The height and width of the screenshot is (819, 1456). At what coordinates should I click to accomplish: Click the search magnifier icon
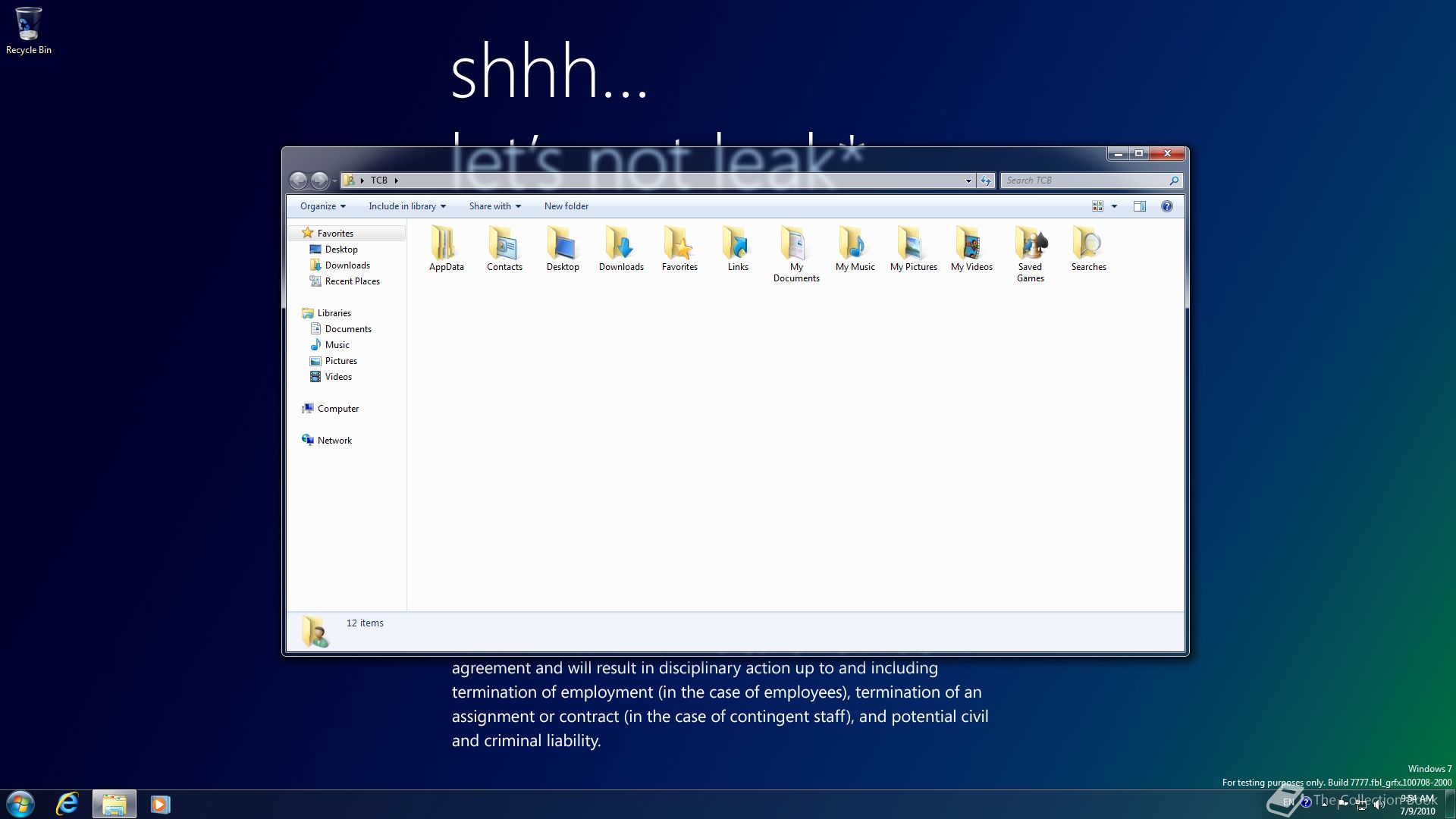[x=1174, y=180]
